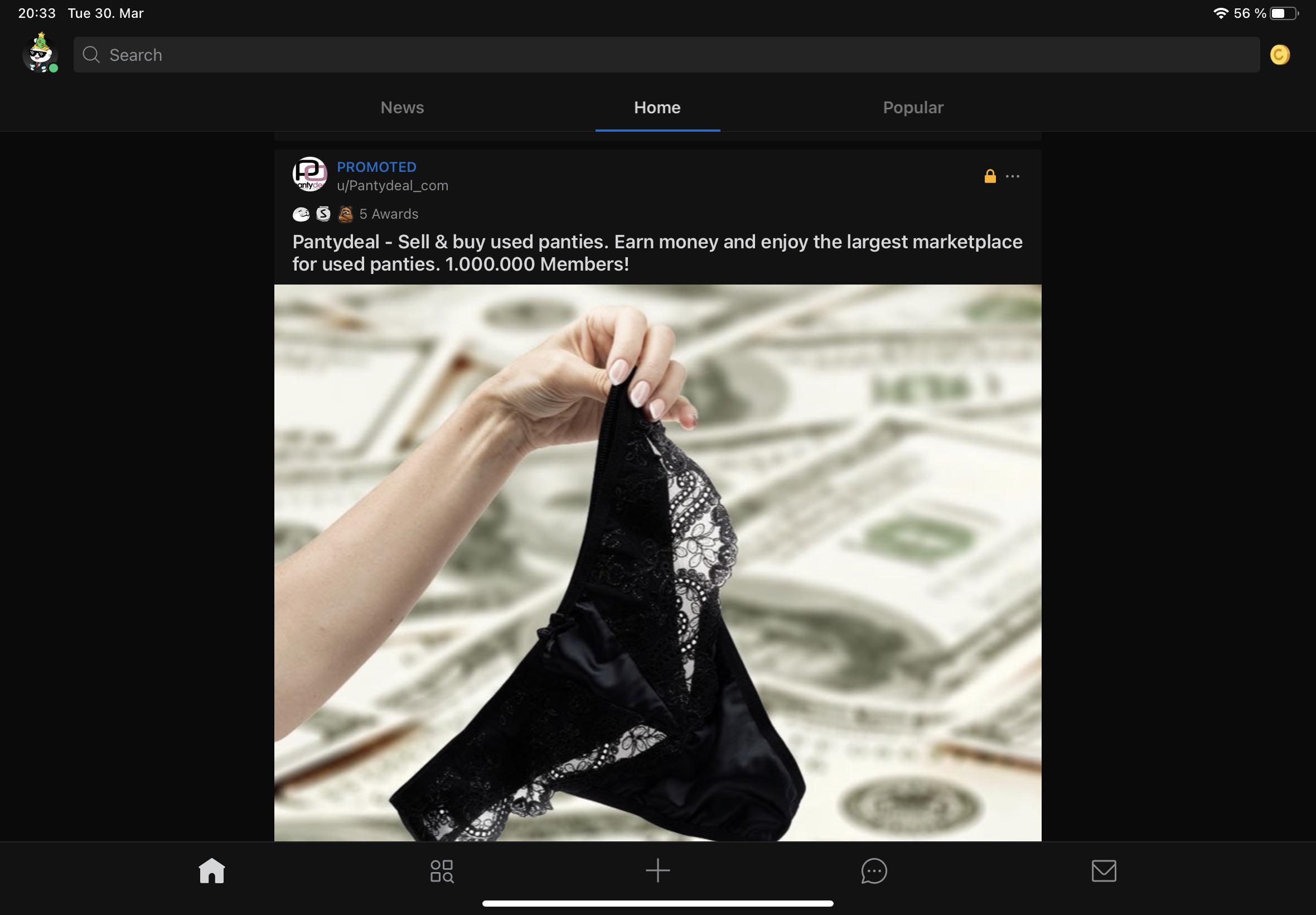Viewport: 1316px width, 915px height.
Task: Create a new post with plus icon
Action: (x=657, y=870)
